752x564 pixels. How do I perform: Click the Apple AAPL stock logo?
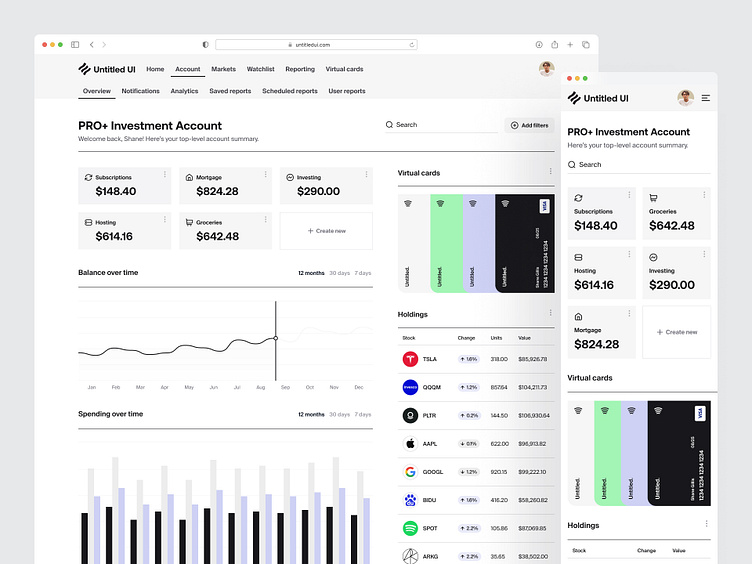tap(409, 443)
